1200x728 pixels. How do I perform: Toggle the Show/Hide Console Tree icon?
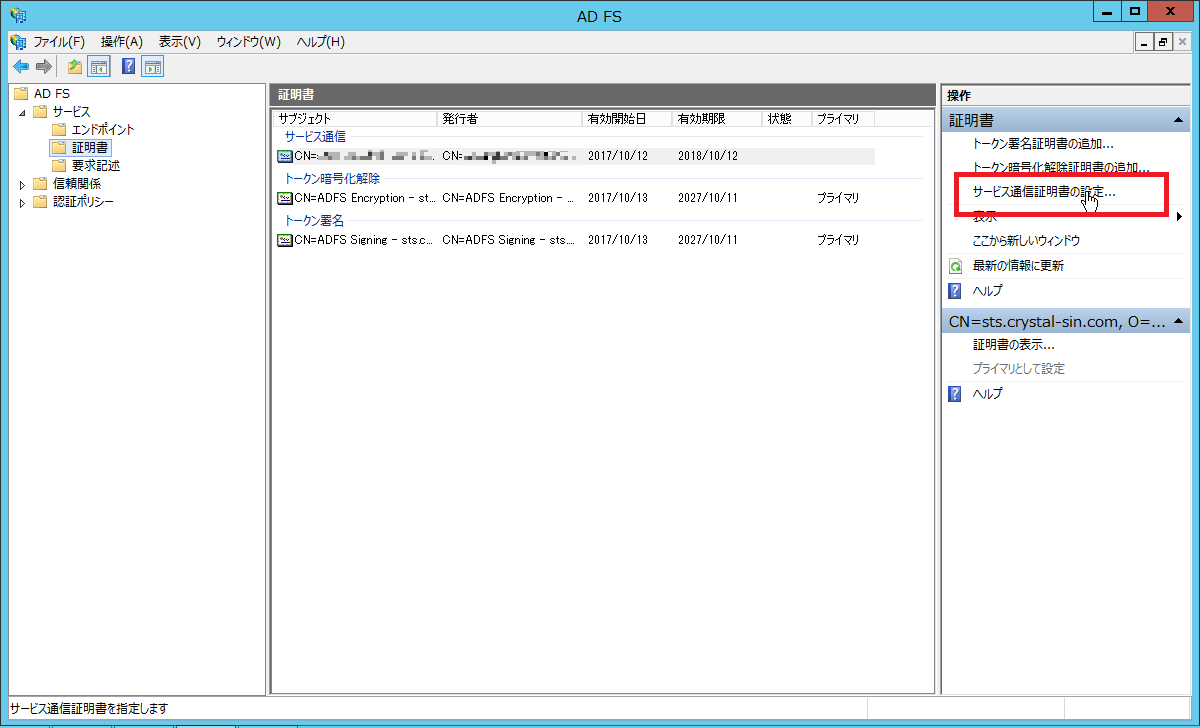(x=99, y=67)
